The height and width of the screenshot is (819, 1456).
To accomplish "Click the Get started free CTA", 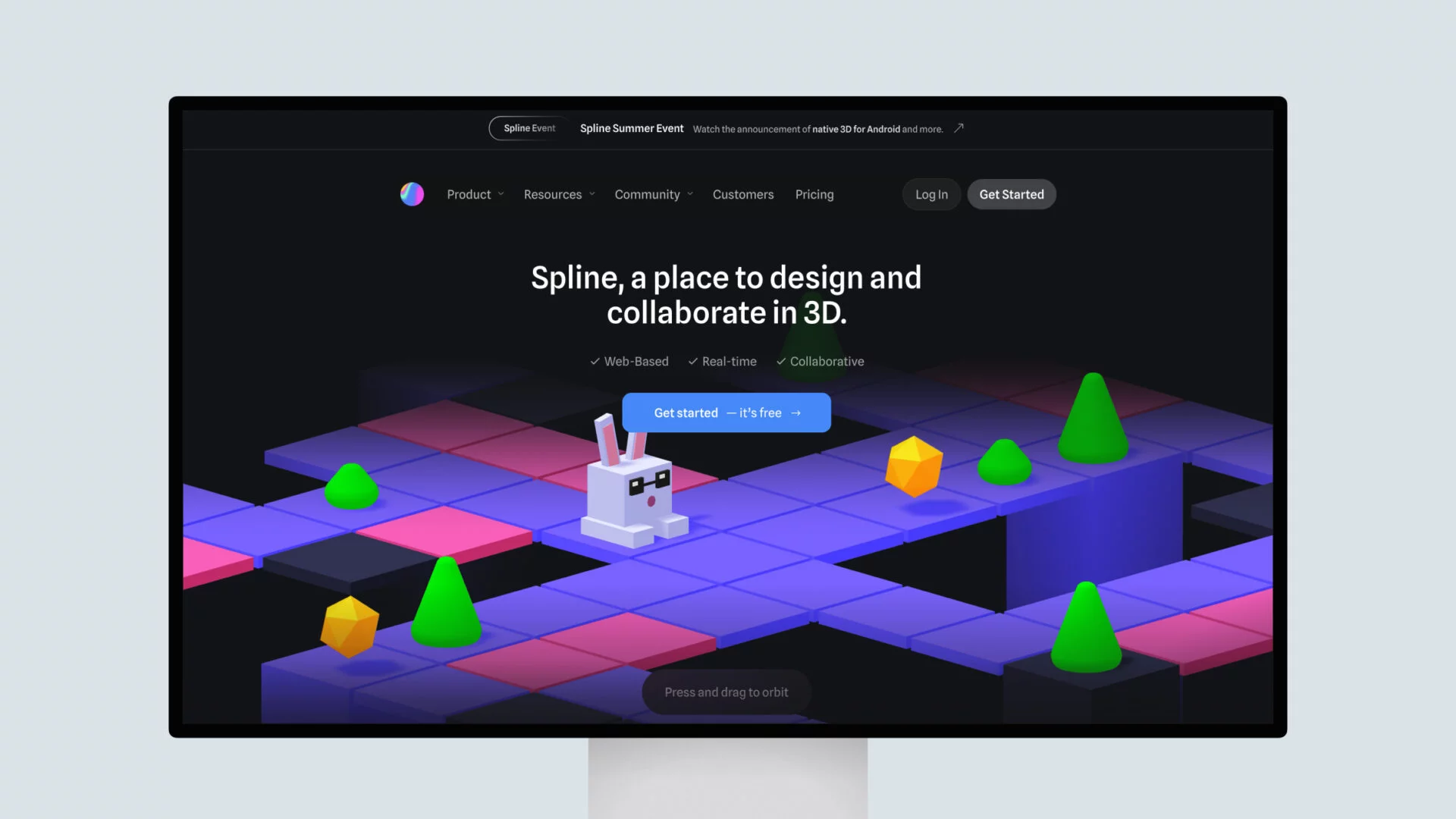I will [727, 412].
